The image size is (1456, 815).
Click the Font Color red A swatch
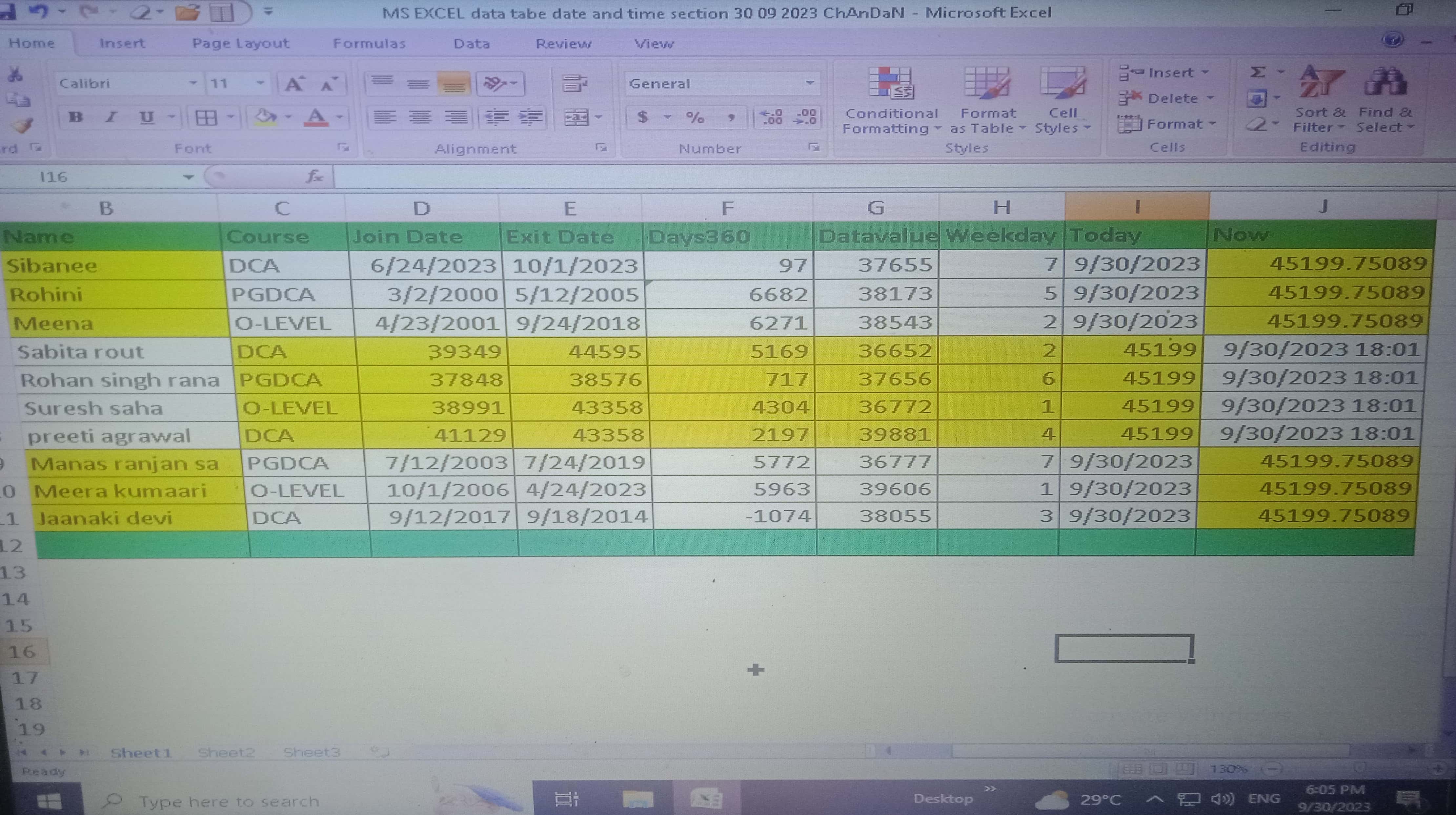coord(316,118)
